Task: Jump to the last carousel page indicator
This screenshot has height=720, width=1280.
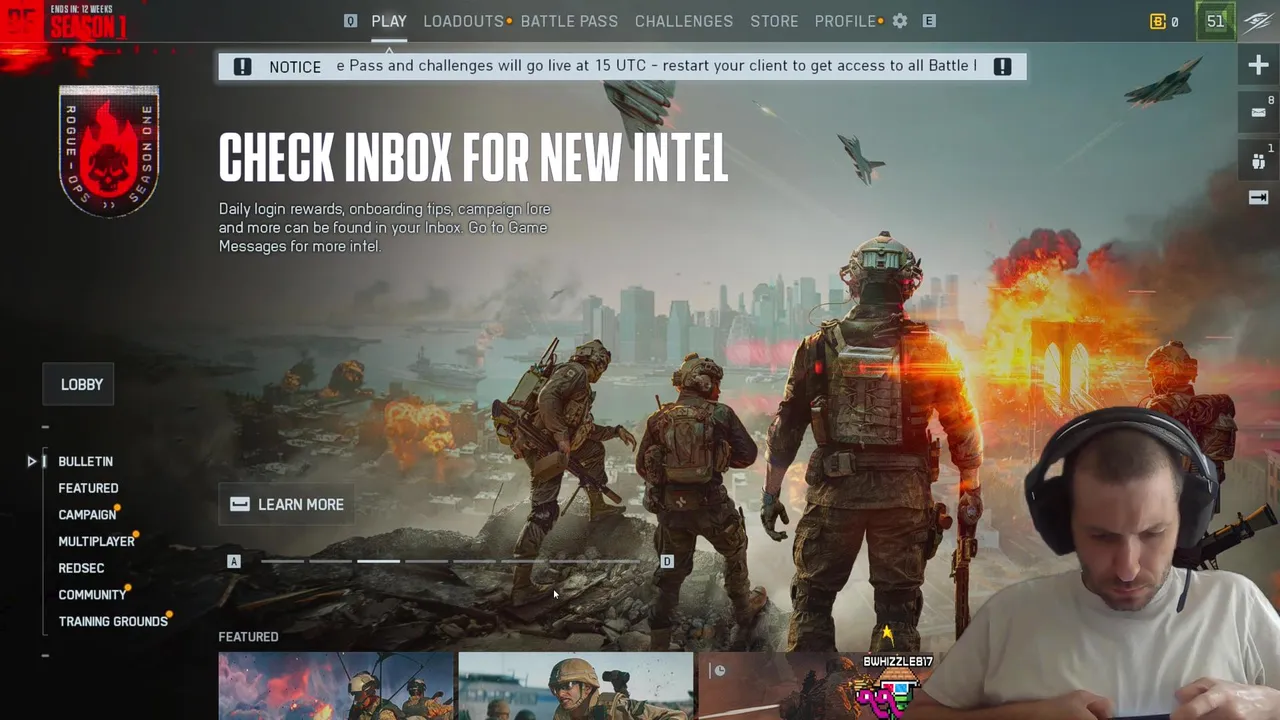Action: pyautogui.click(x=618, y=562)
